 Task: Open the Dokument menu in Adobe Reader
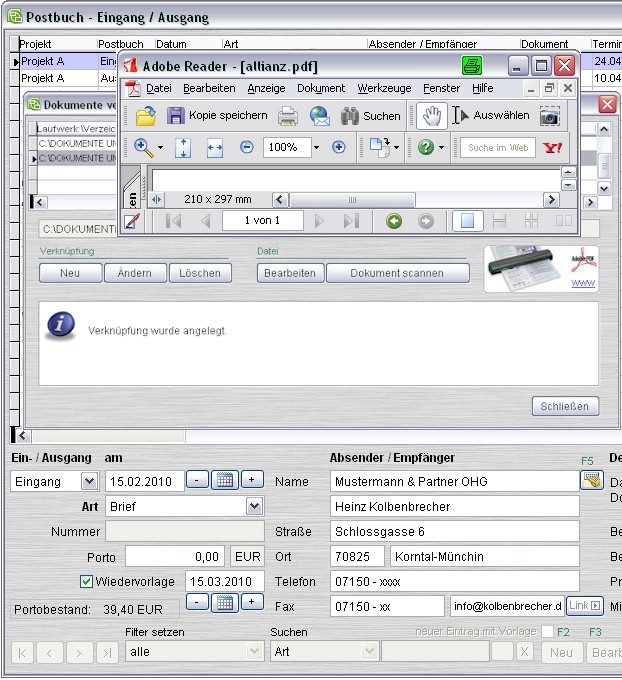click(320, 88)
